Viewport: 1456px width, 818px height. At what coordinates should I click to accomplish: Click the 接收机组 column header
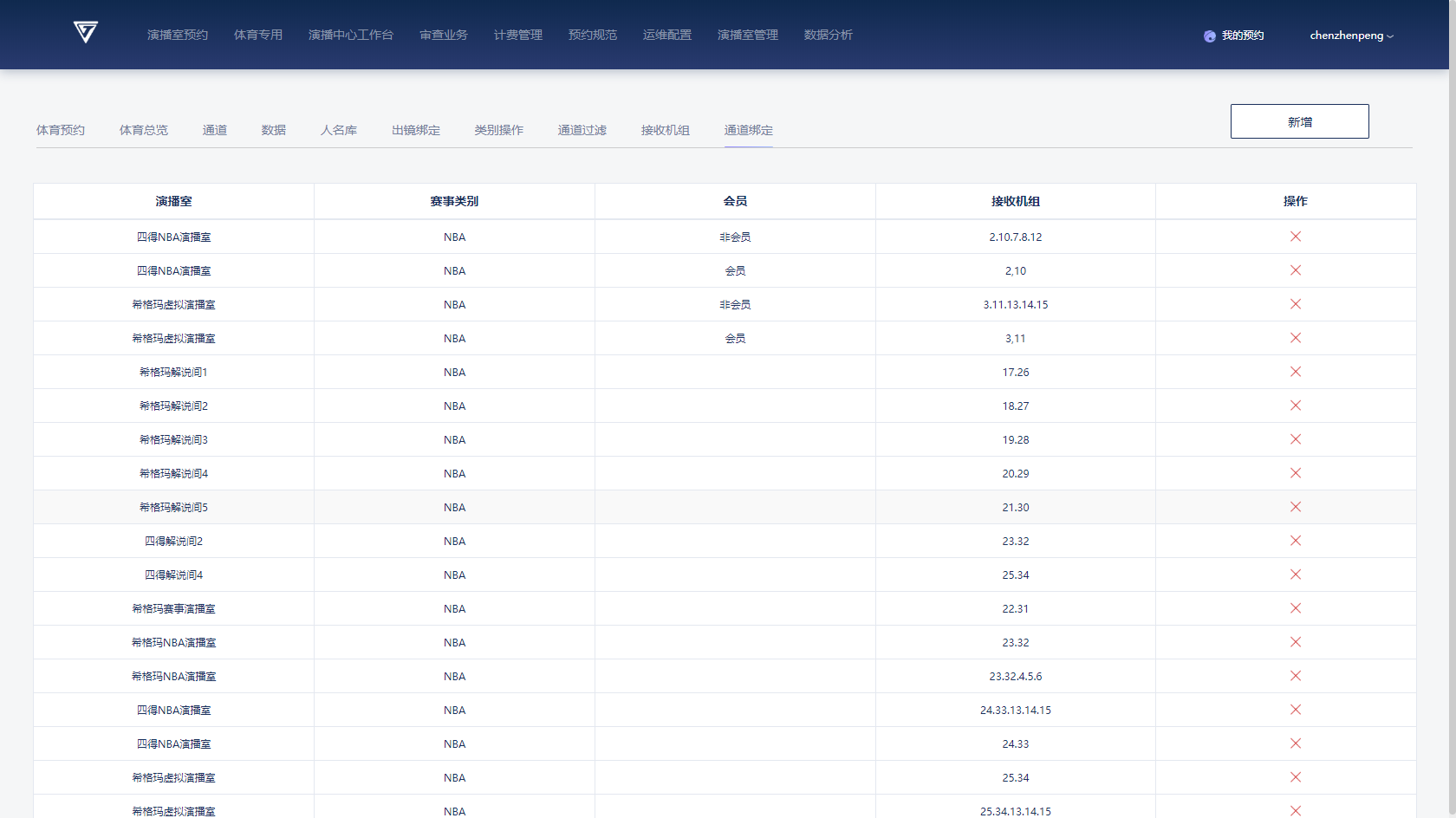[1015, 201]
